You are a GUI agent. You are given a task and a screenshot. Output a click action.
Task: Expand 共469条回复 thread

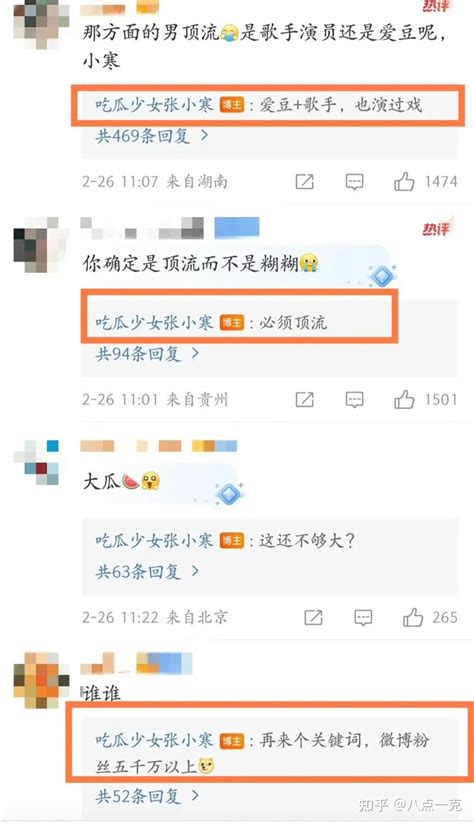click(152, 136)
